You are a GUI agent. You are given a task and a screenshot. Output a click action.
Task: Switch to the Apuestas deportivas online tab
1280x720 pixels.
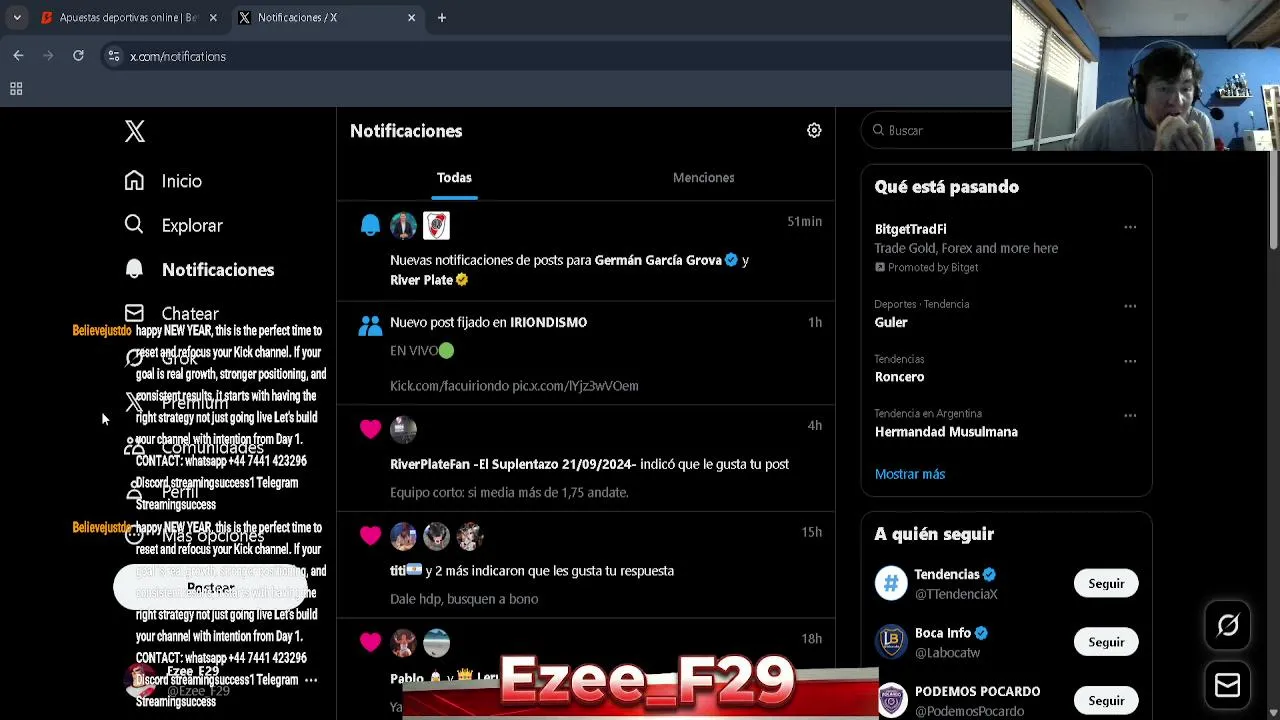coord(128,17)
